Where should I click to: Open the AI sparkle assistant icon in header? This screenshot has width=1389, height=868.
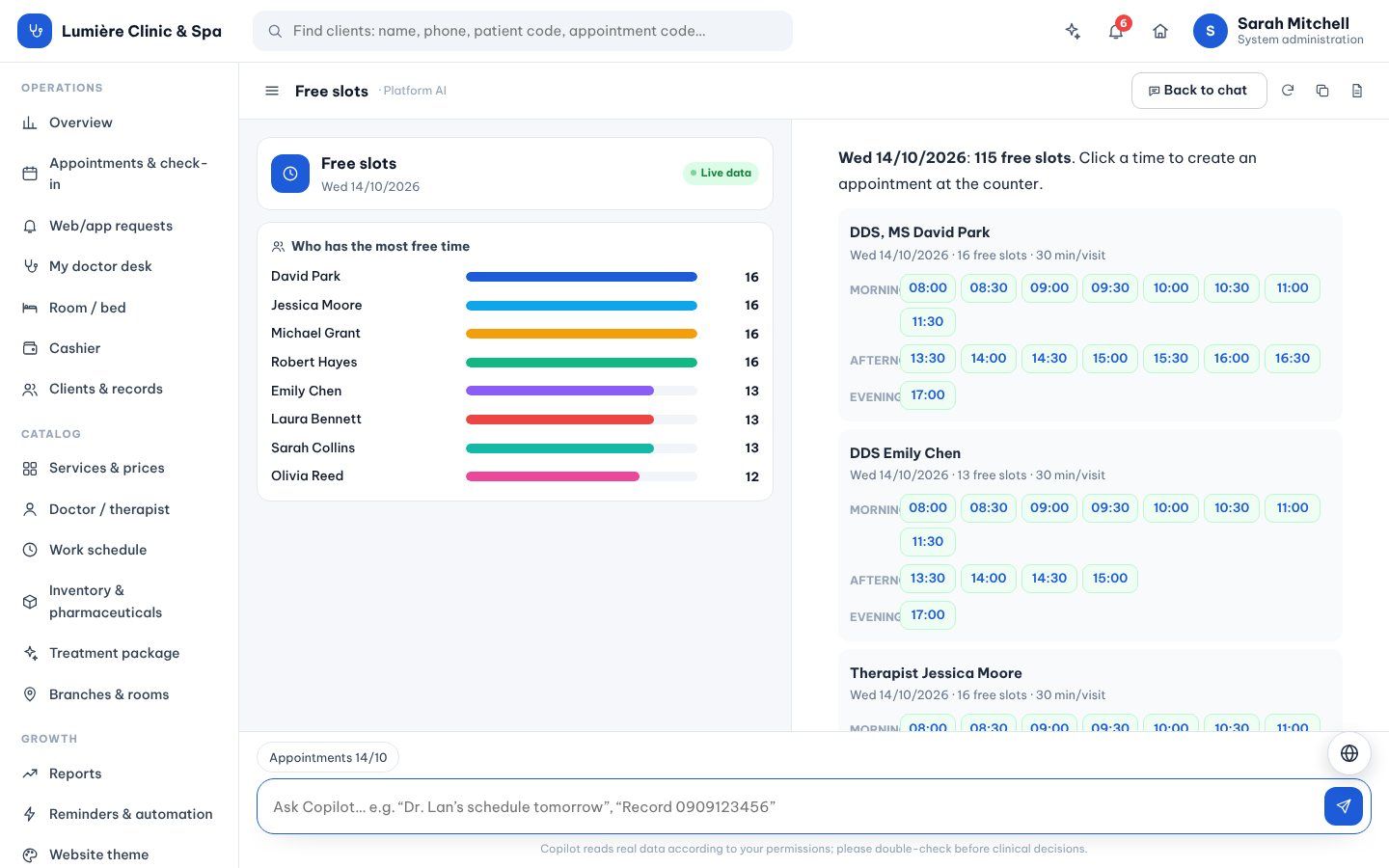click(x=1073, y=31)
